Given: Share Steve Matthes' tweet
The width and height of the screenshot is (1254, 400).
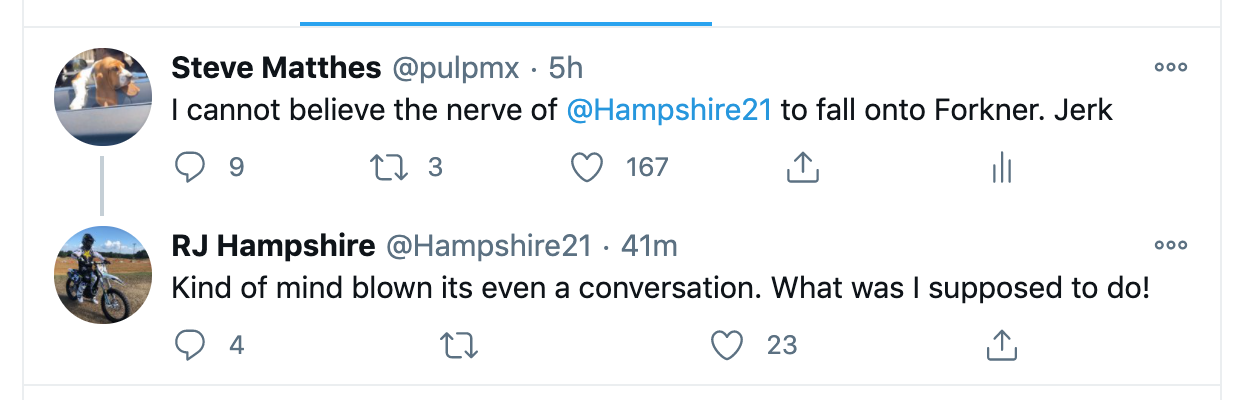Looking at the screenshot, I should (x=802, y=169).
